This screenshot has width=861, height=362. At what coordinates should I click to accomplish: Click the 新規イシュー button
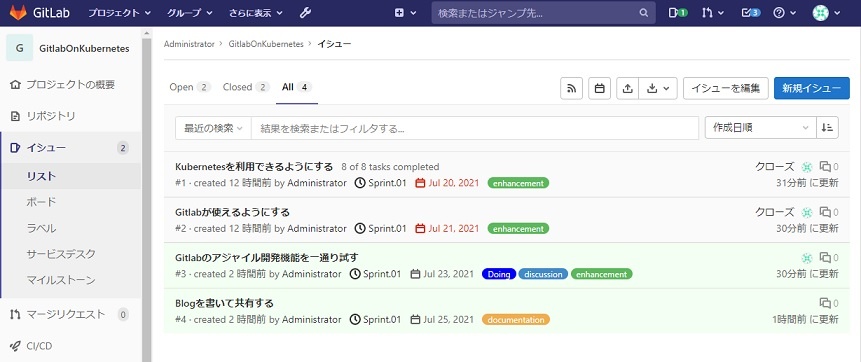[812, 88]
